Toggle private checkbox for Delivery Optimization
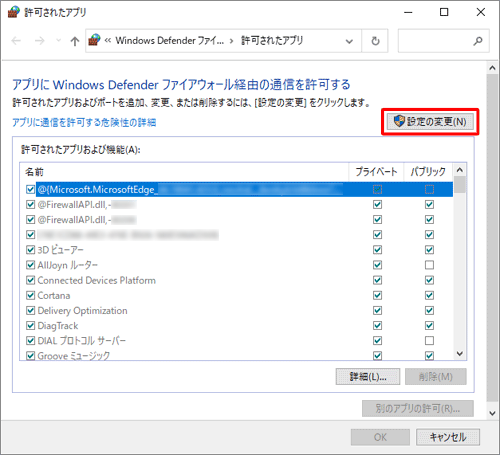 pos(377,310)
